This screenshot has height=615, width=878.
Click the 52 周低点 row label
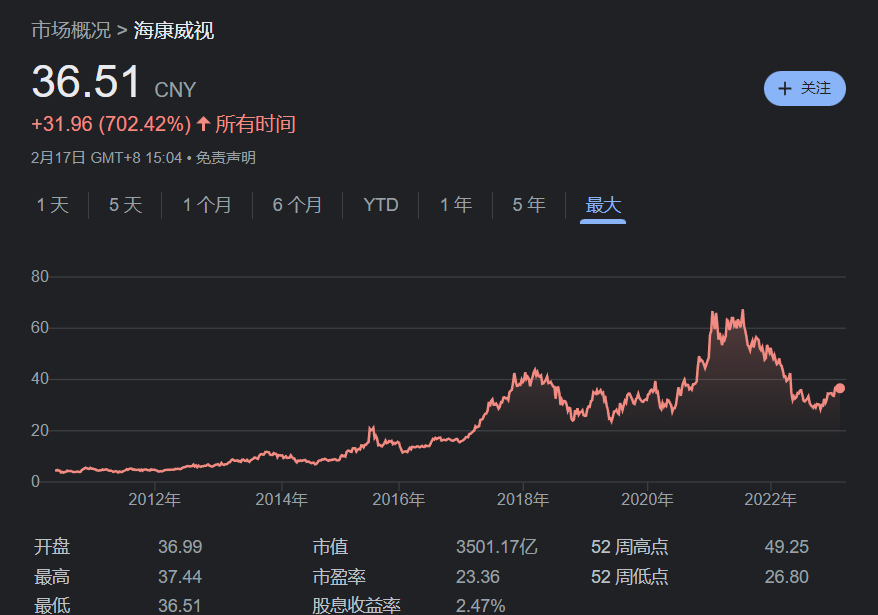pyautogui.click(x=630, y=577)
